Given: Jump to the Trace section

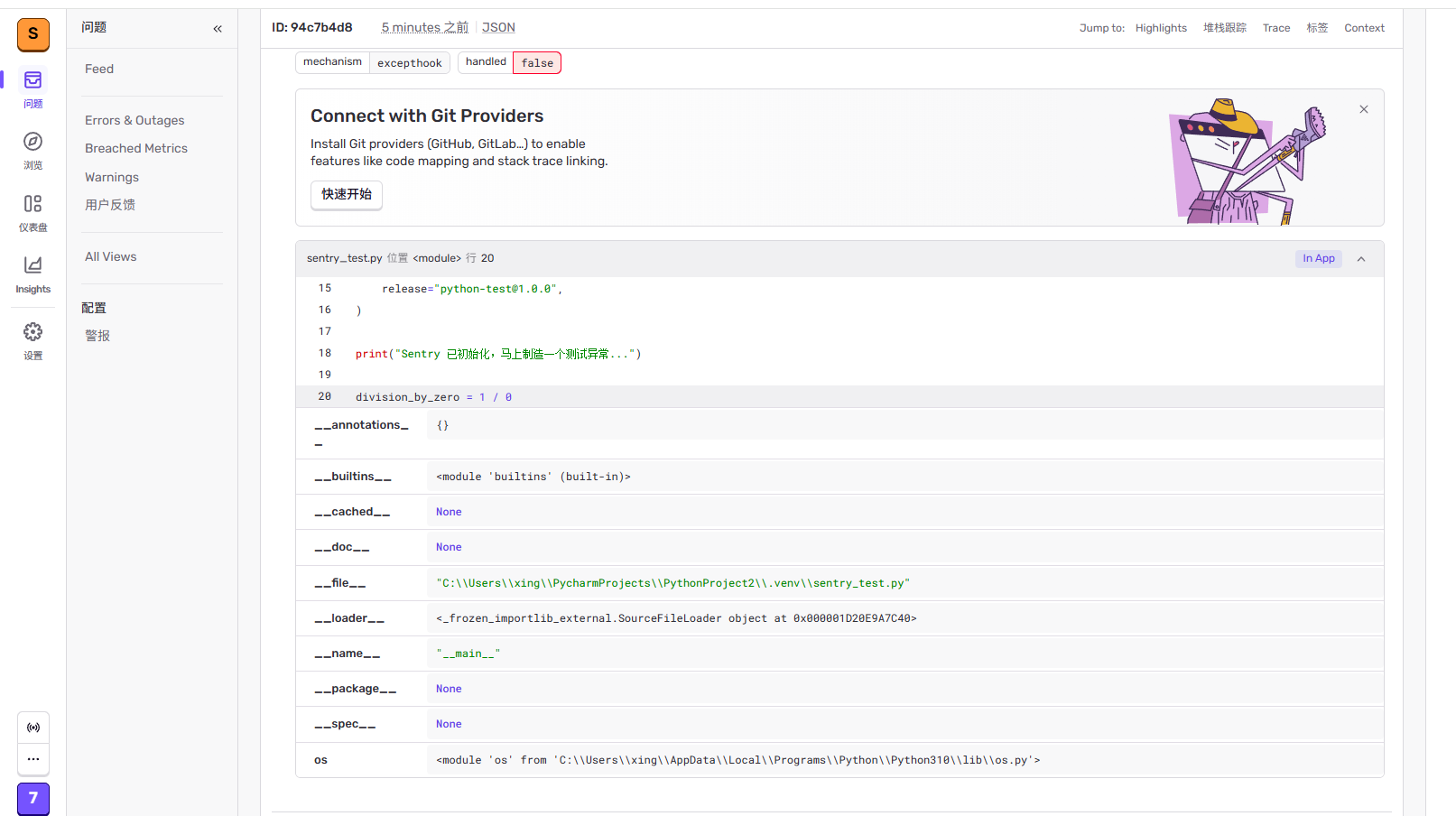Looking at the screenshot, I should (x=1275, y=28).
